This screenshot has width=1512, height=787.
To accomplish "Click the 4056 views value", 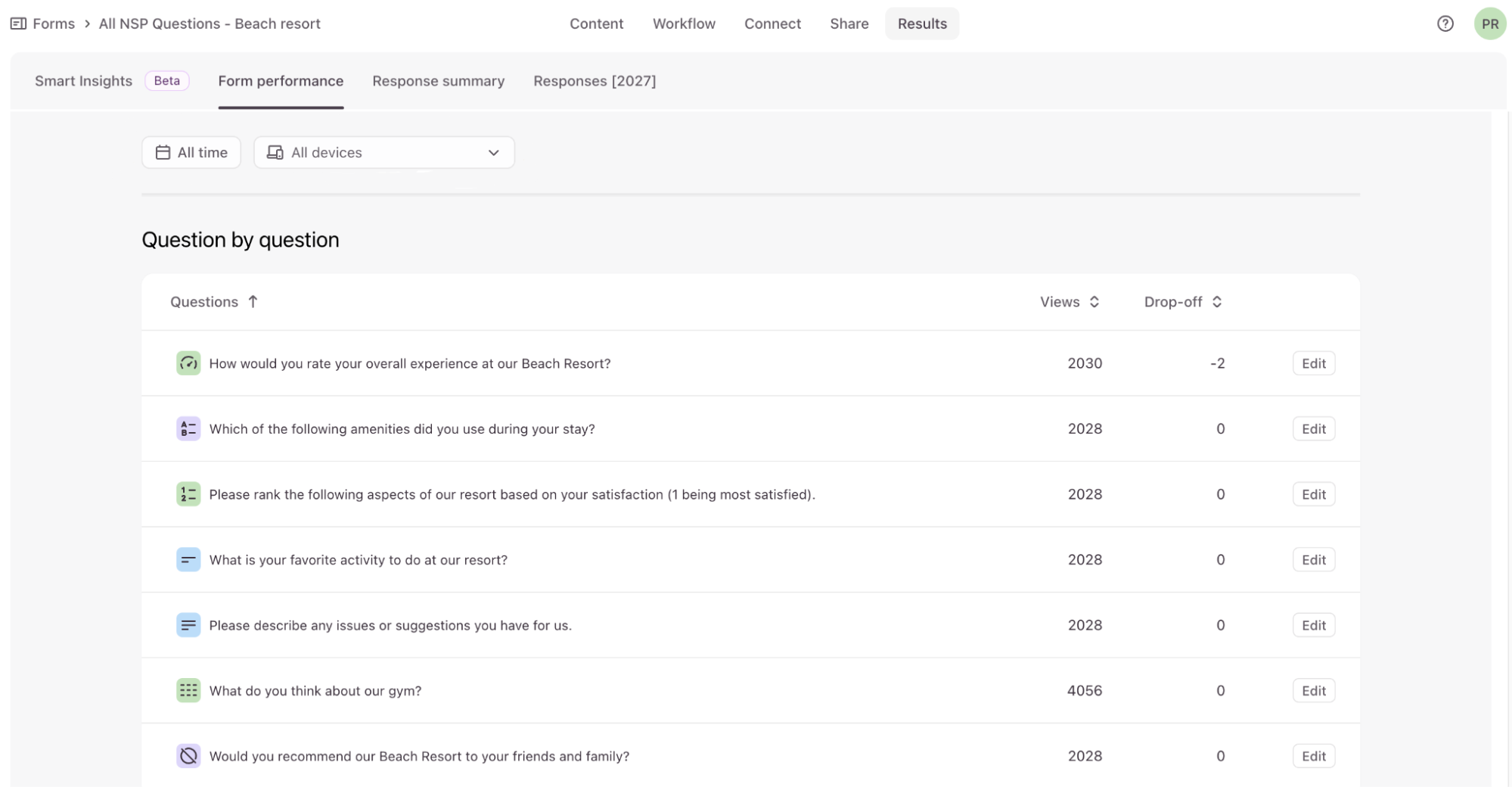I will [1085, 690].
